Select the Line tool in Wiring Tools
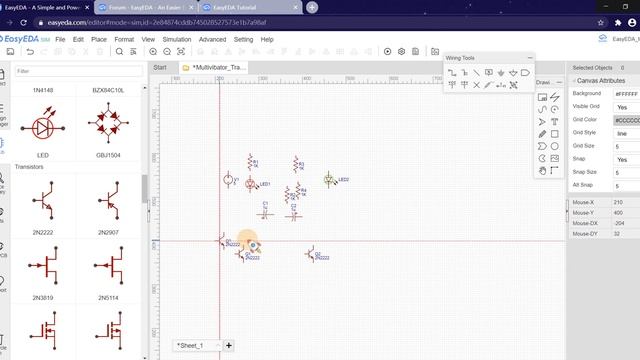 476,73
